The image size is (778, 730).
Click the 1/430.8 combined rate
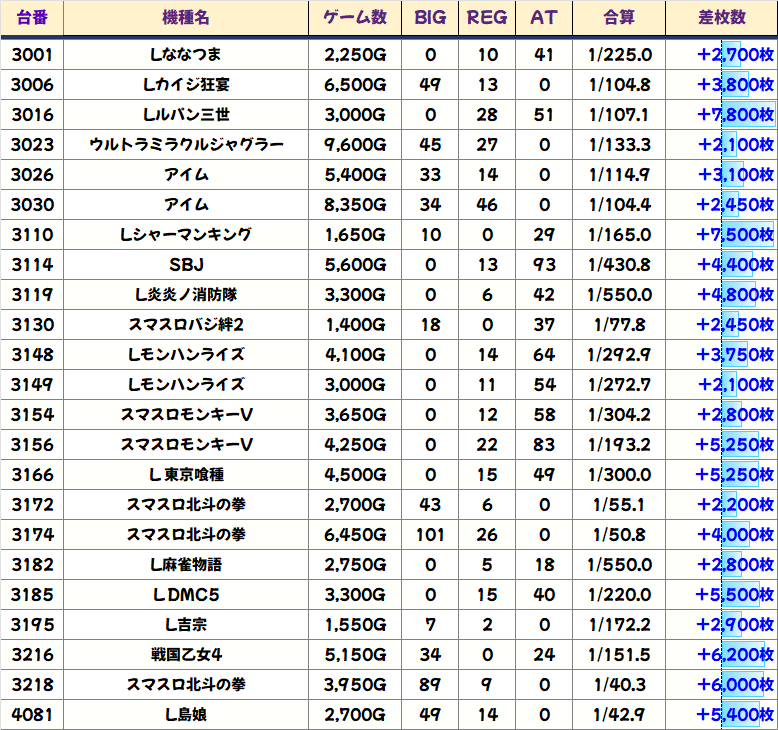(x=619, y=265)
